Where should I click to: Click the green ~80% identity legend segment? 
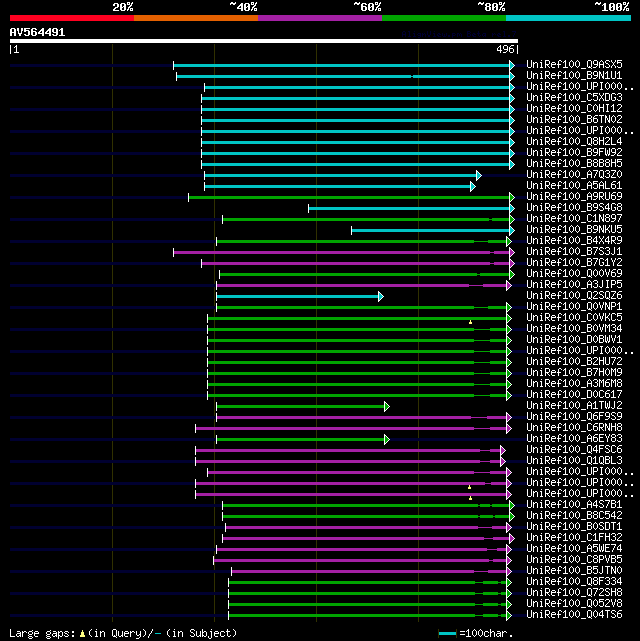click(x=444, y=18)
